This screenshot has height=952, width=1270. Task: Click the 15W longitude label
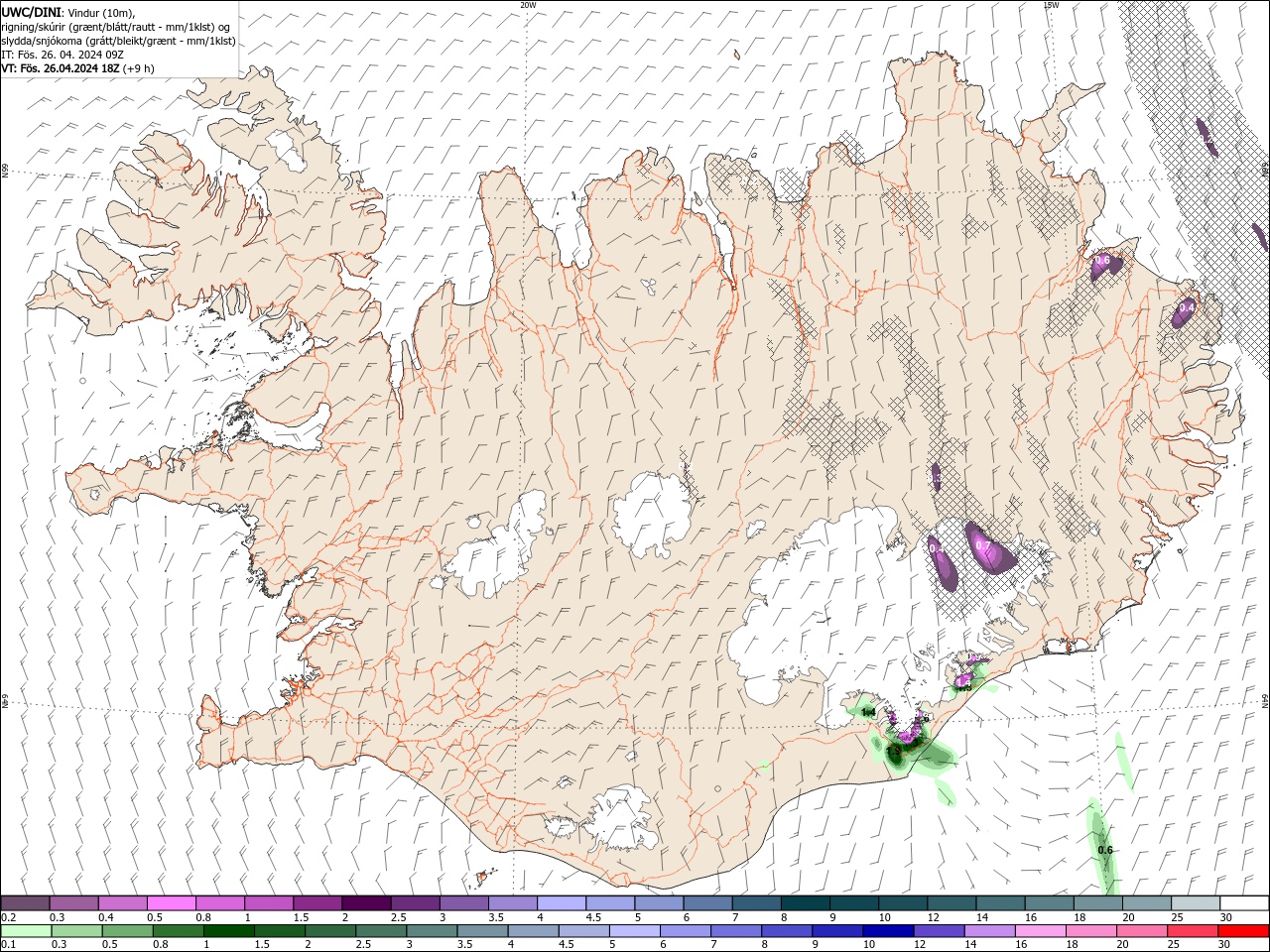1051,5
